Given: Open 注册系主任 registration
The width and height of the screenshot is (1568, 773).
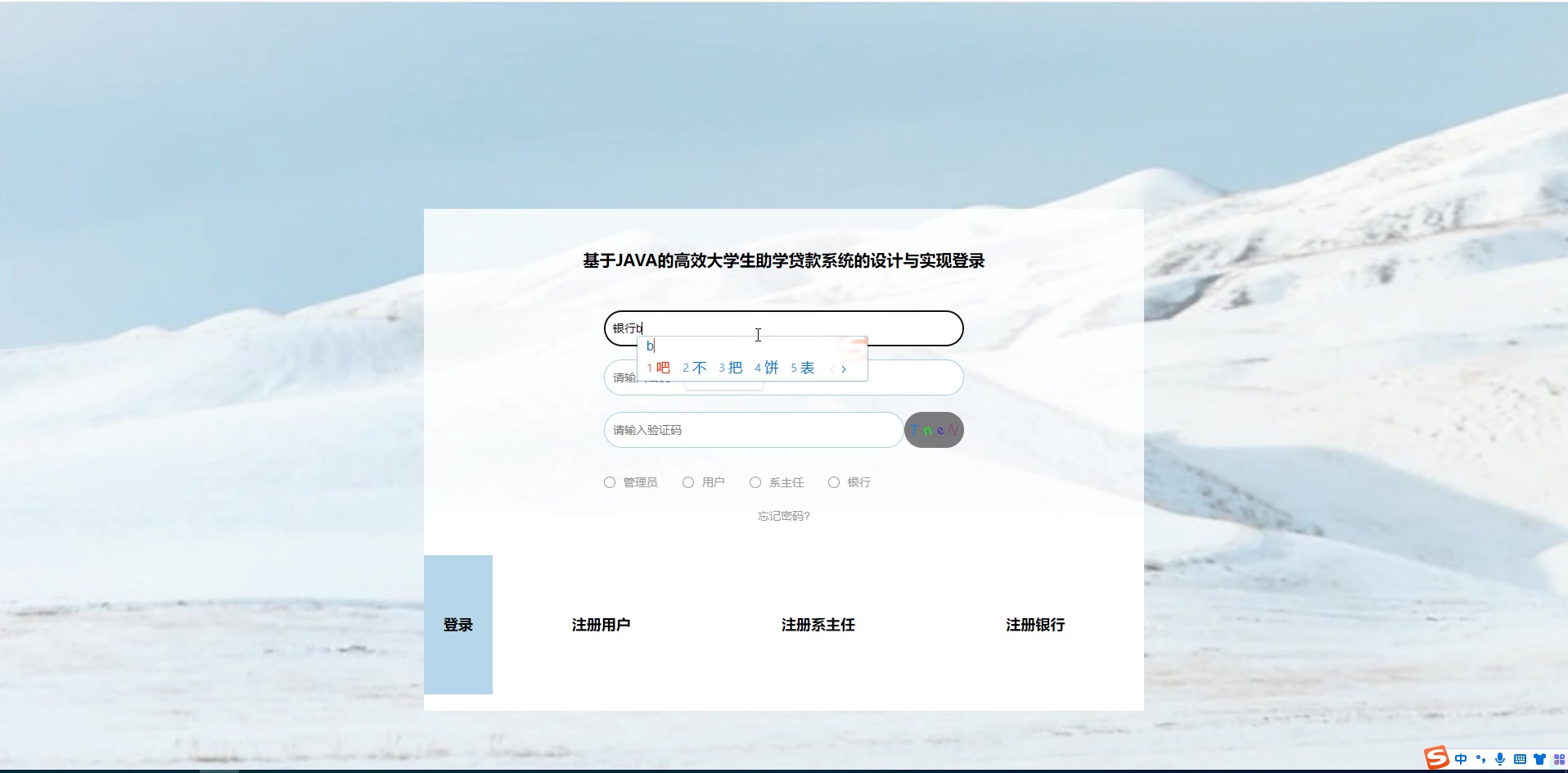Looking at the screenshot, I should (818, 625).
